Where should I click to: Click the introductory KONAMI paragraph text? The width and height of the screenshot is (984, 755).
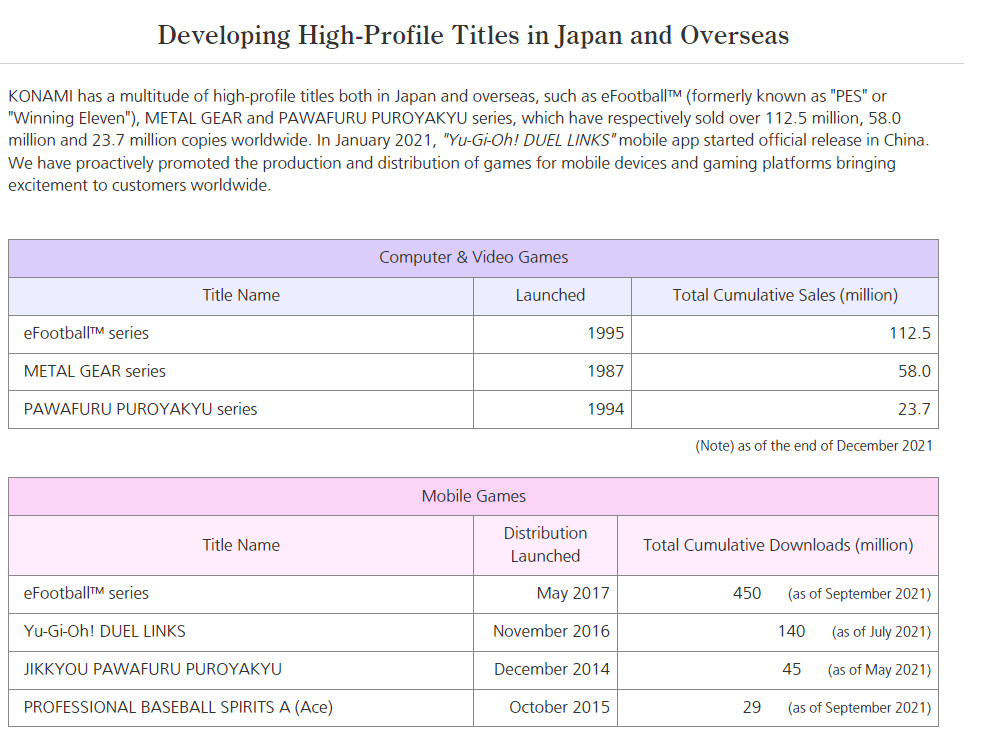coord(470,141)
